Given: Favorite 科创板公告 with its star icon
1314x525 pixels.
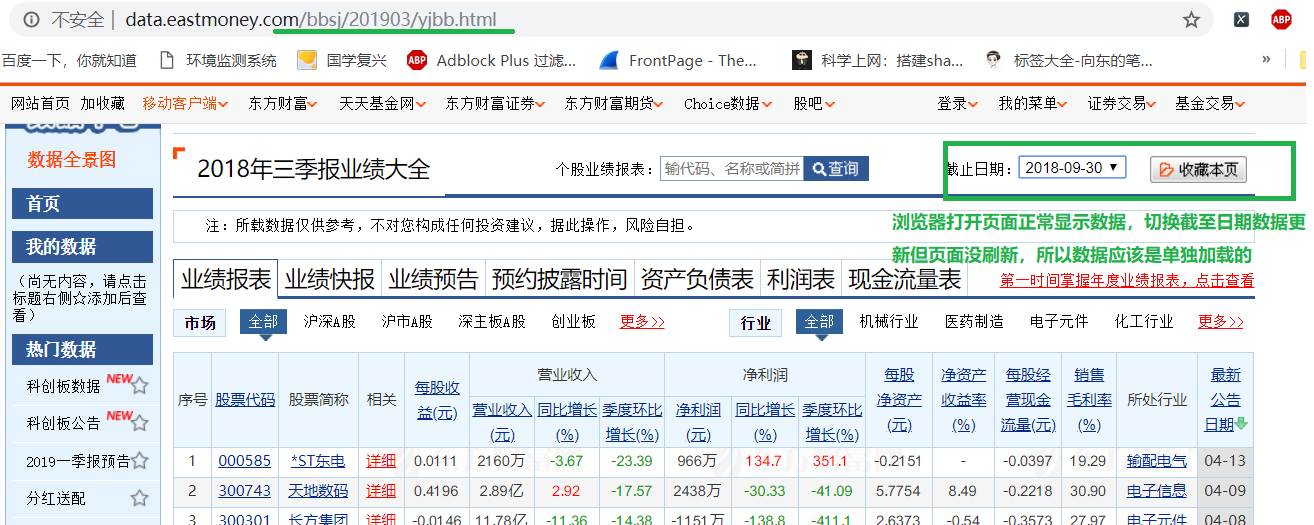Looking at the screenshot, I should [x=140, y=422].
